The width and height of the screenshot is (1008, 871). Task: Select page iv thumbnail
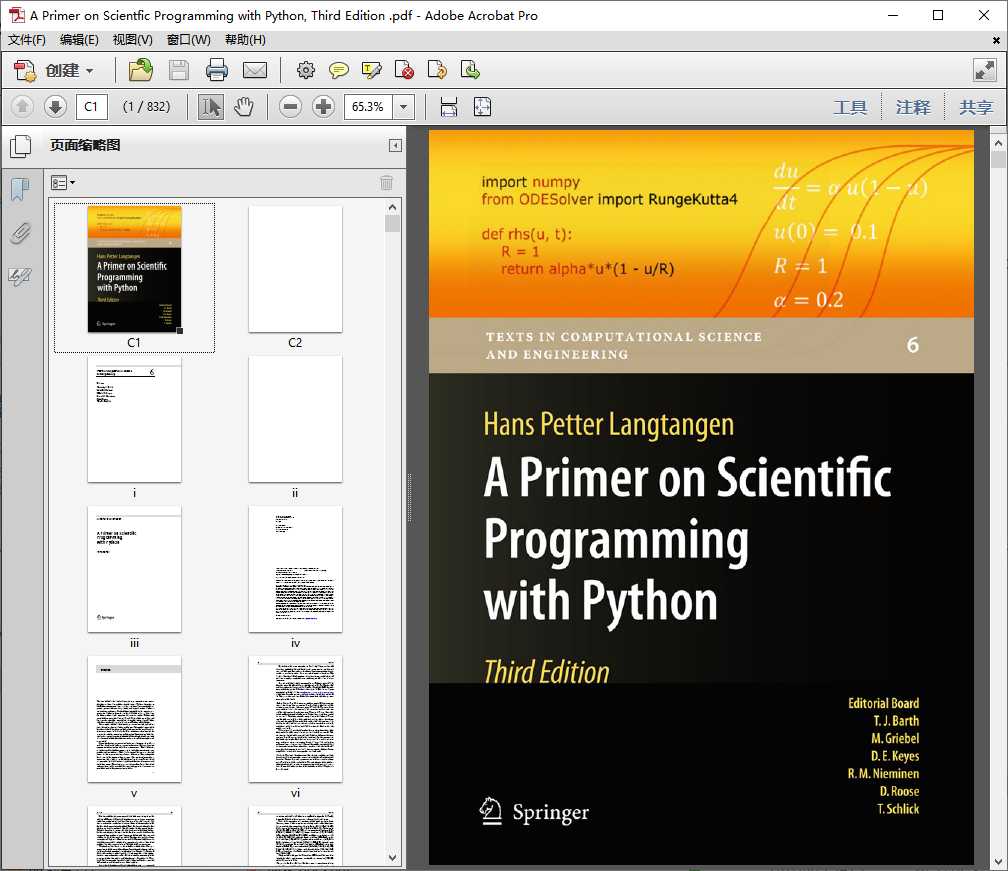295,570
